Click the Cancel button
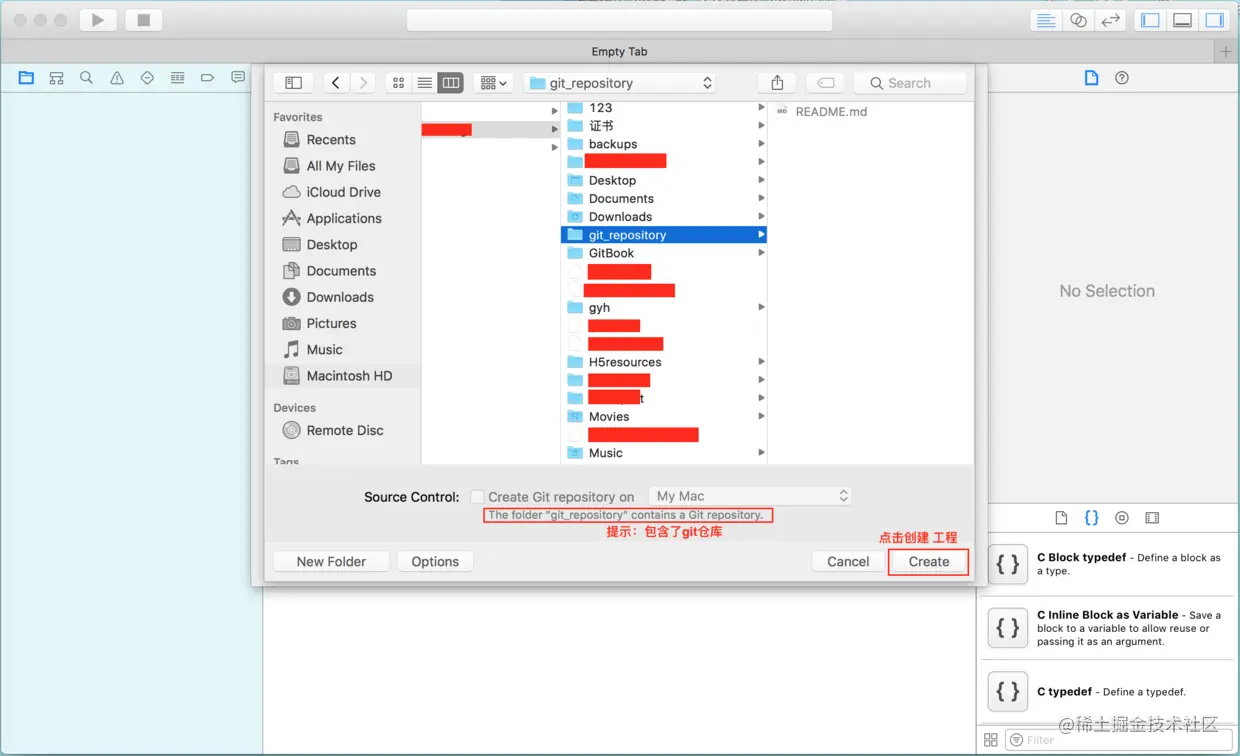The width and height of the screenshot is (1240, 756). 848,562
